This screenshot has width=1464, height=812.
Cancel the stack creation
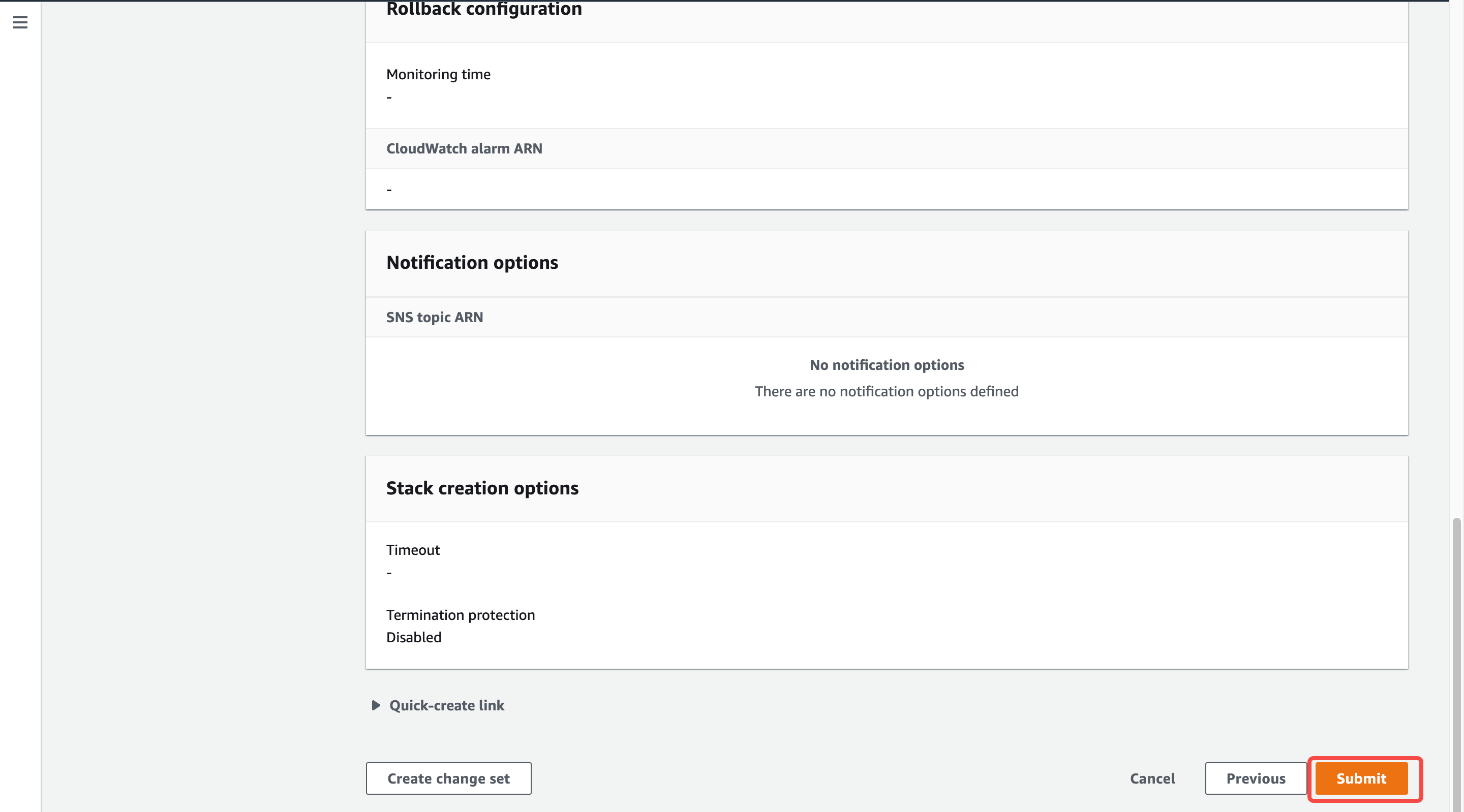coord(1152,778)
